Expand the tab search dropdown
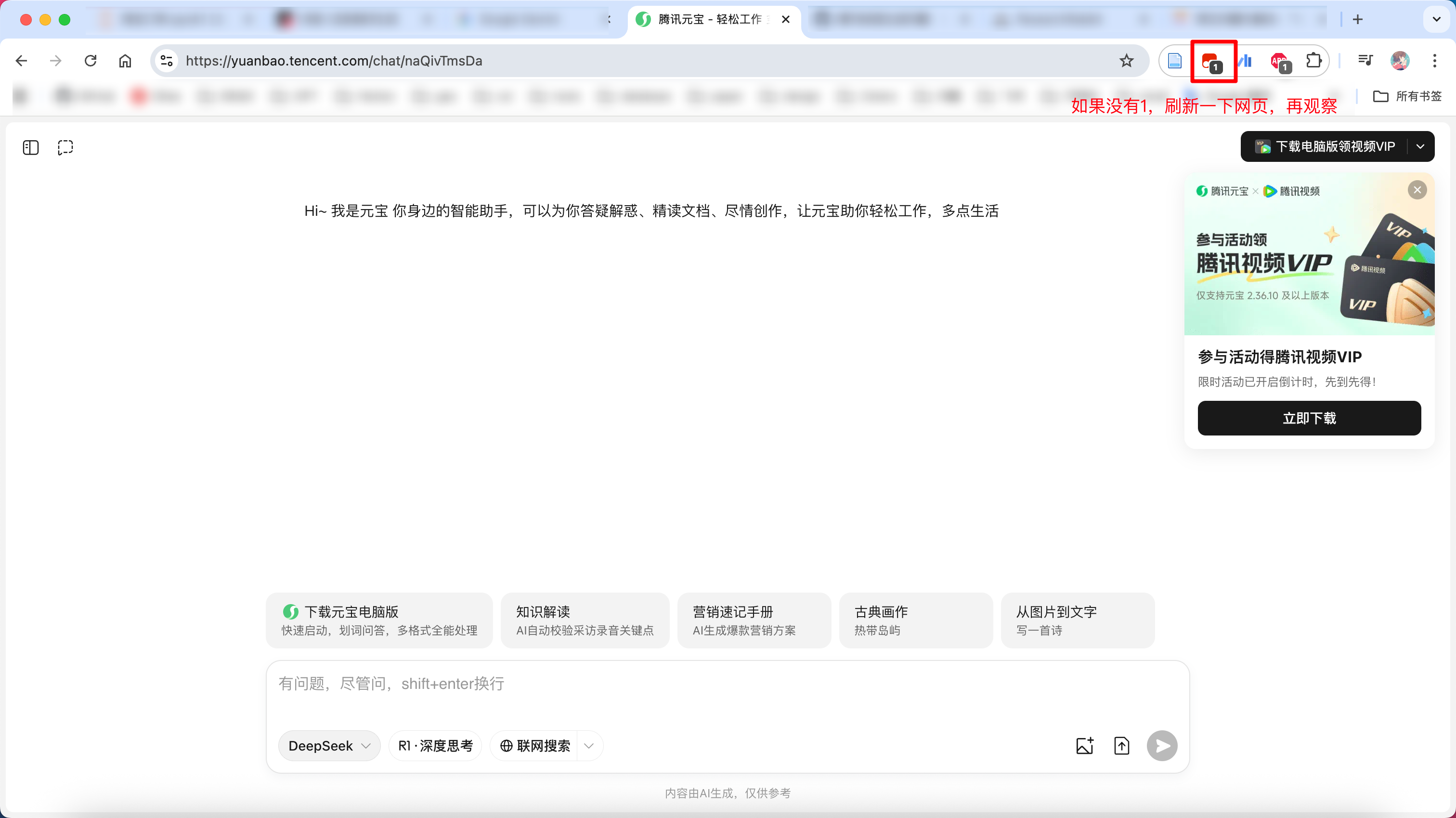This screenshot has width=1456, height=818. (x=1436, y=19)
